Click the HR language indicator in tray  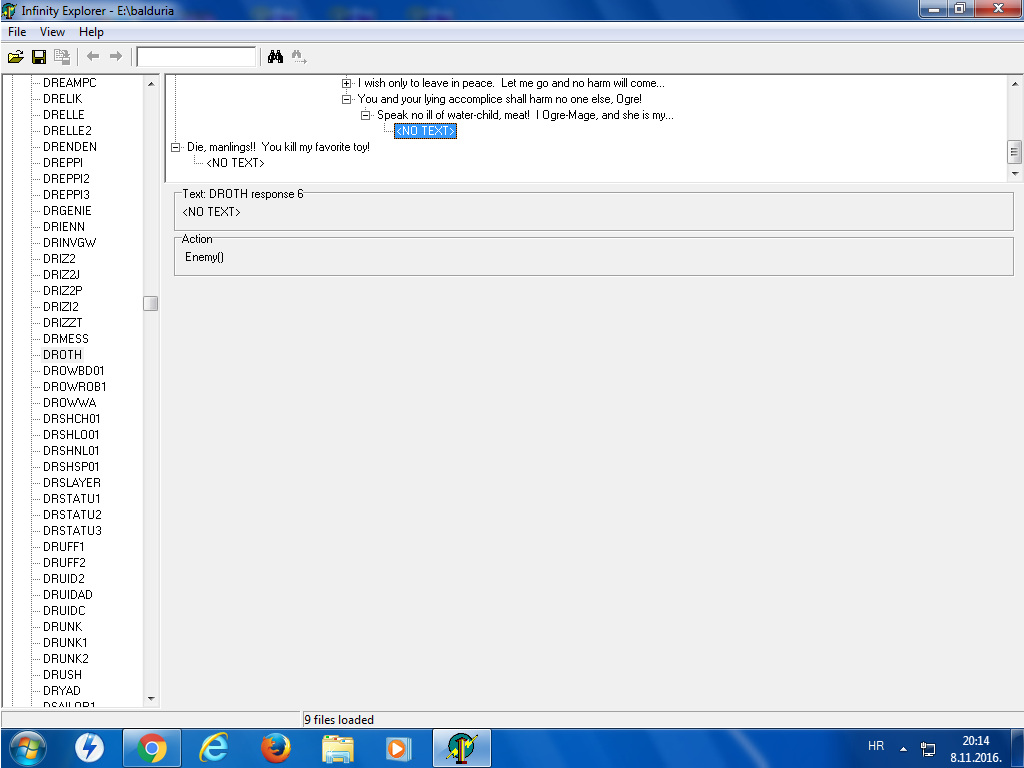(x=876, y=746)
